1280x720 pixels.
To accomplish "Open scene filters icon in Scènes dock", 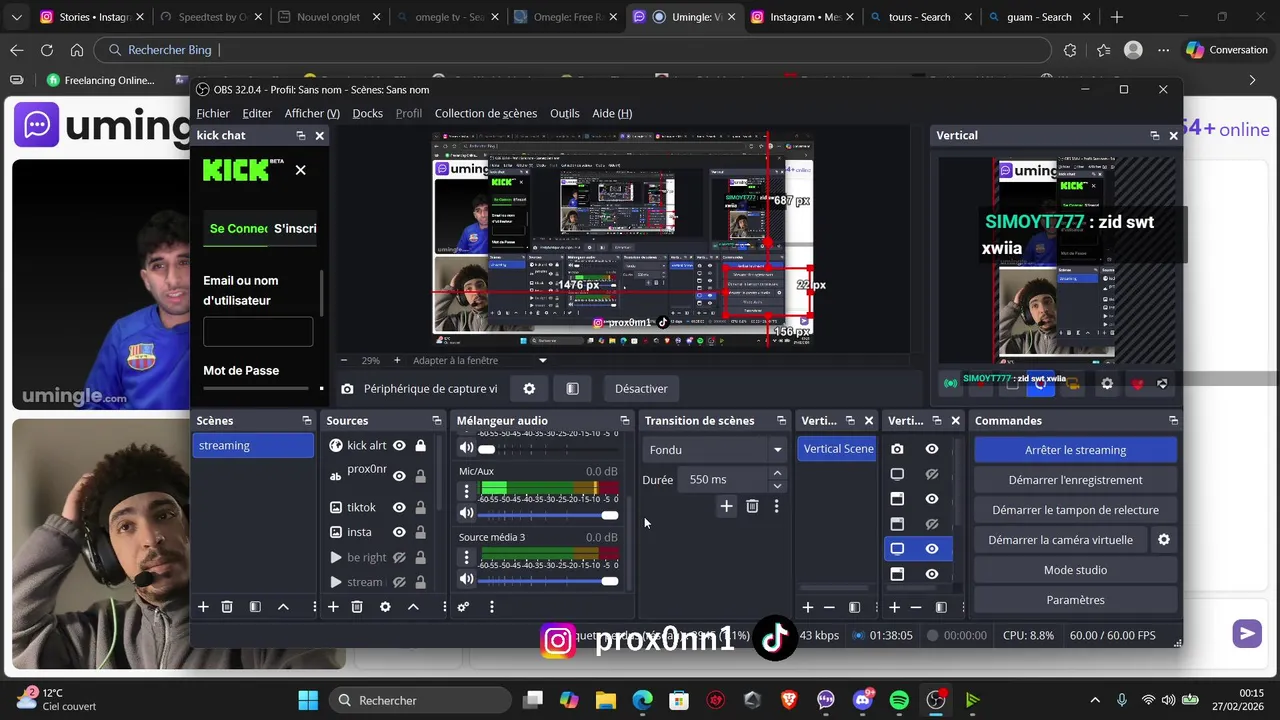I will coord(255,607).
